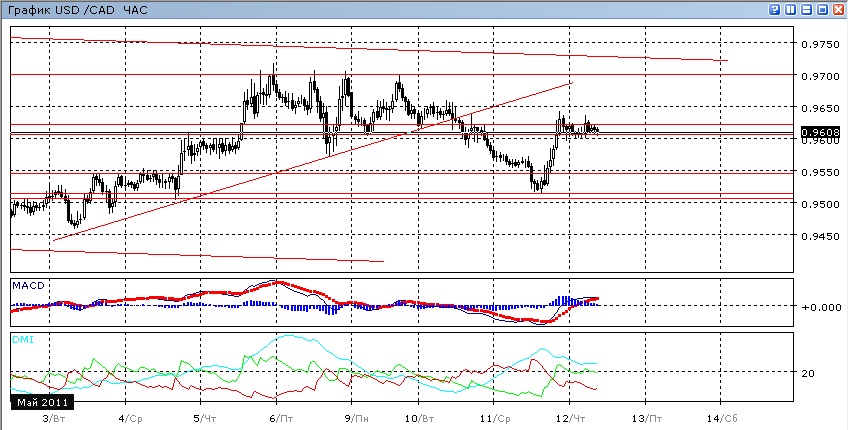Click the '13/Пт' date axis label
The height and width of the screenshot is (430, 848).
647,418
